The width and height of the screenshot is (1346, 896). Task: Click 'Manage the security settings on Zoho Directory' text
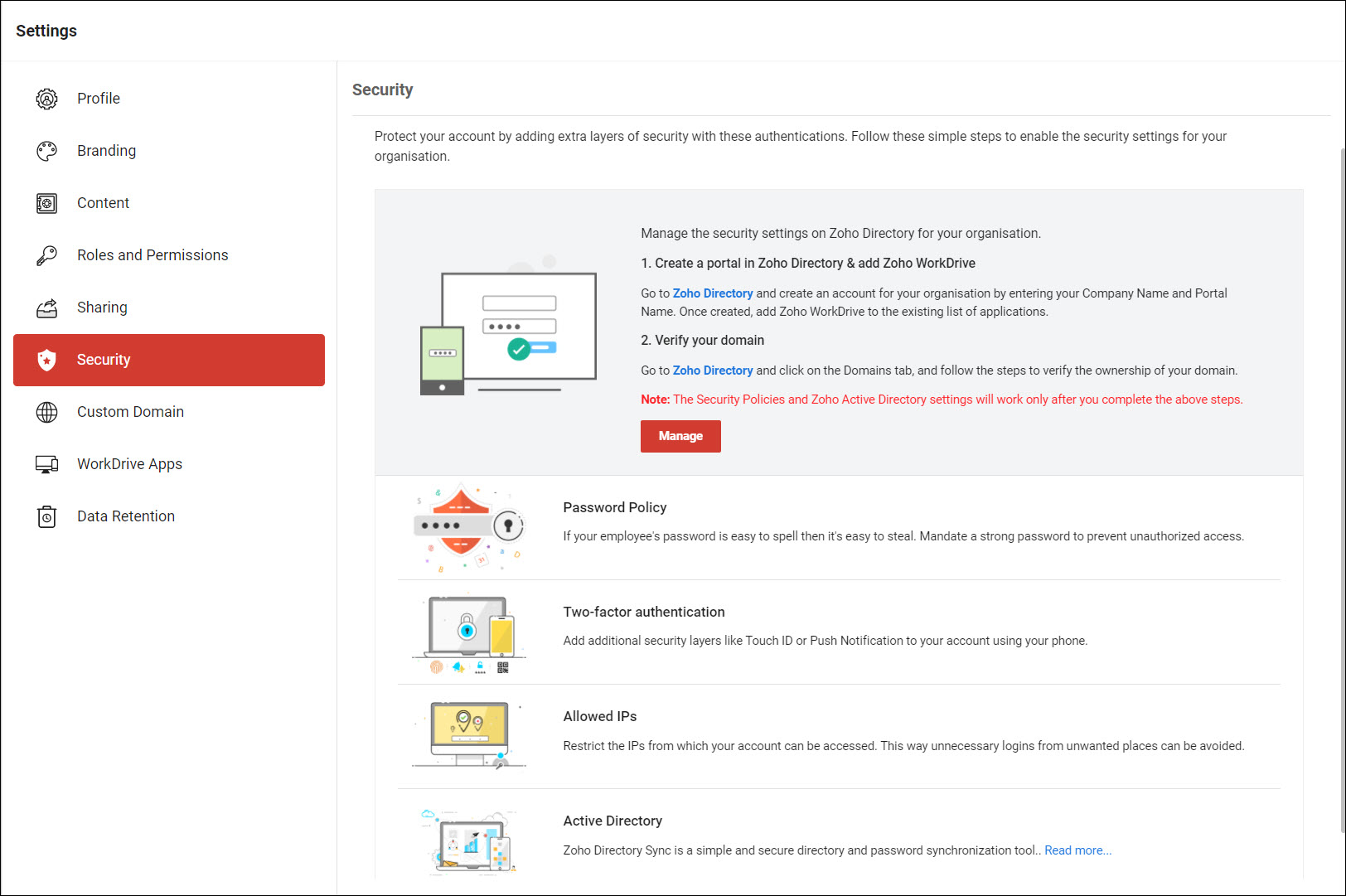click(841, 234)
